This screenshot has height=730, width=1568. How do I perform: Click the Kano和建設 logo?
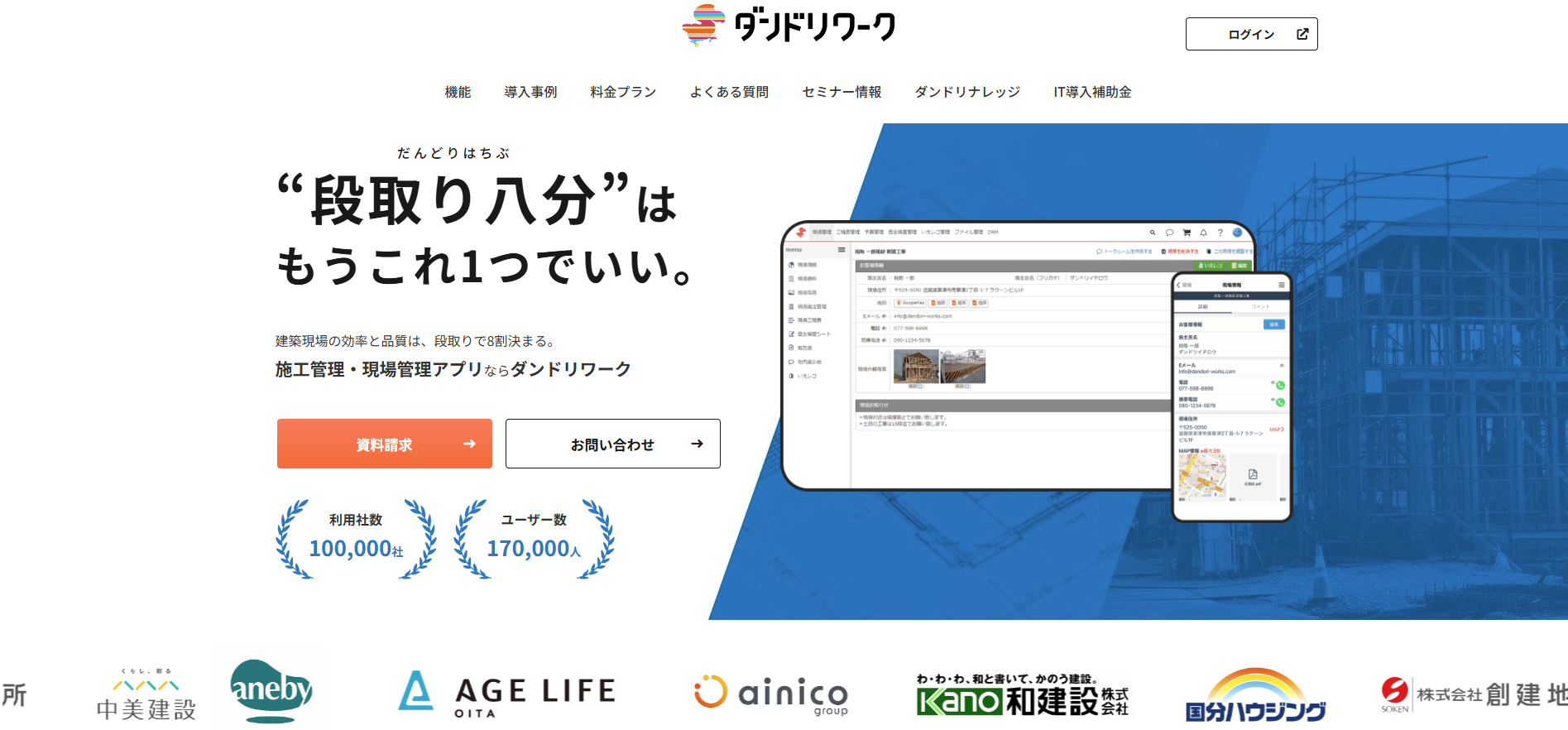point(1023,694)
